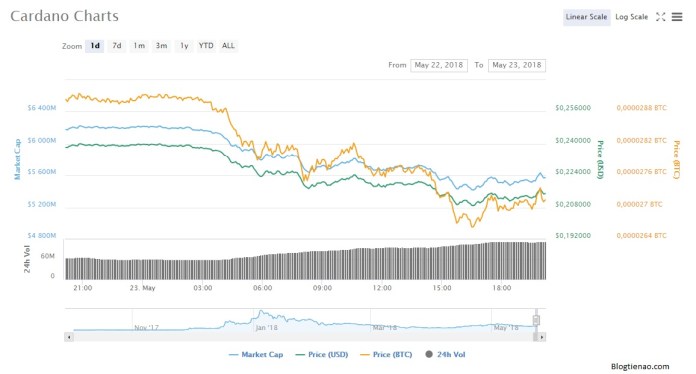This screenshot has width=696, height=374.
Task: Click the 06:00 time axis label
Action: point(263,288)
